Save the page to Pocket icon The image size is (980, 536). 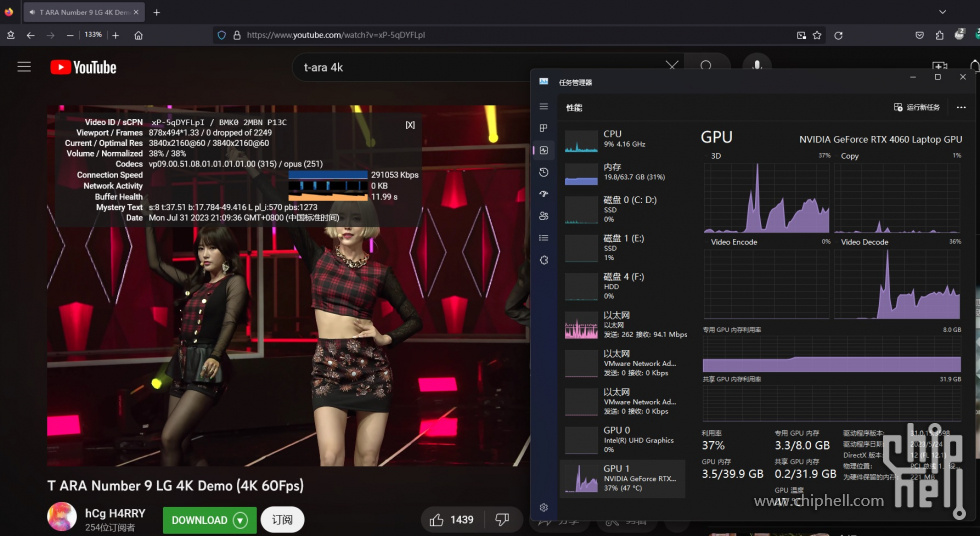[x=919, y=36]
